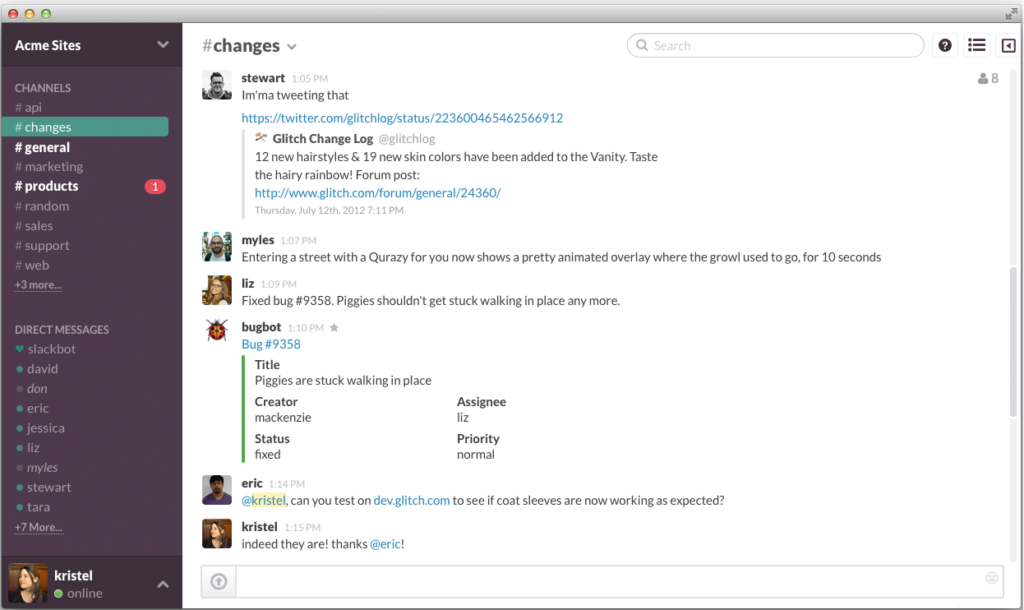The width and height of the screenshot is (1024, 610).
Task: Open the Acme Sites team menu
Action: [x=91, y=45]
